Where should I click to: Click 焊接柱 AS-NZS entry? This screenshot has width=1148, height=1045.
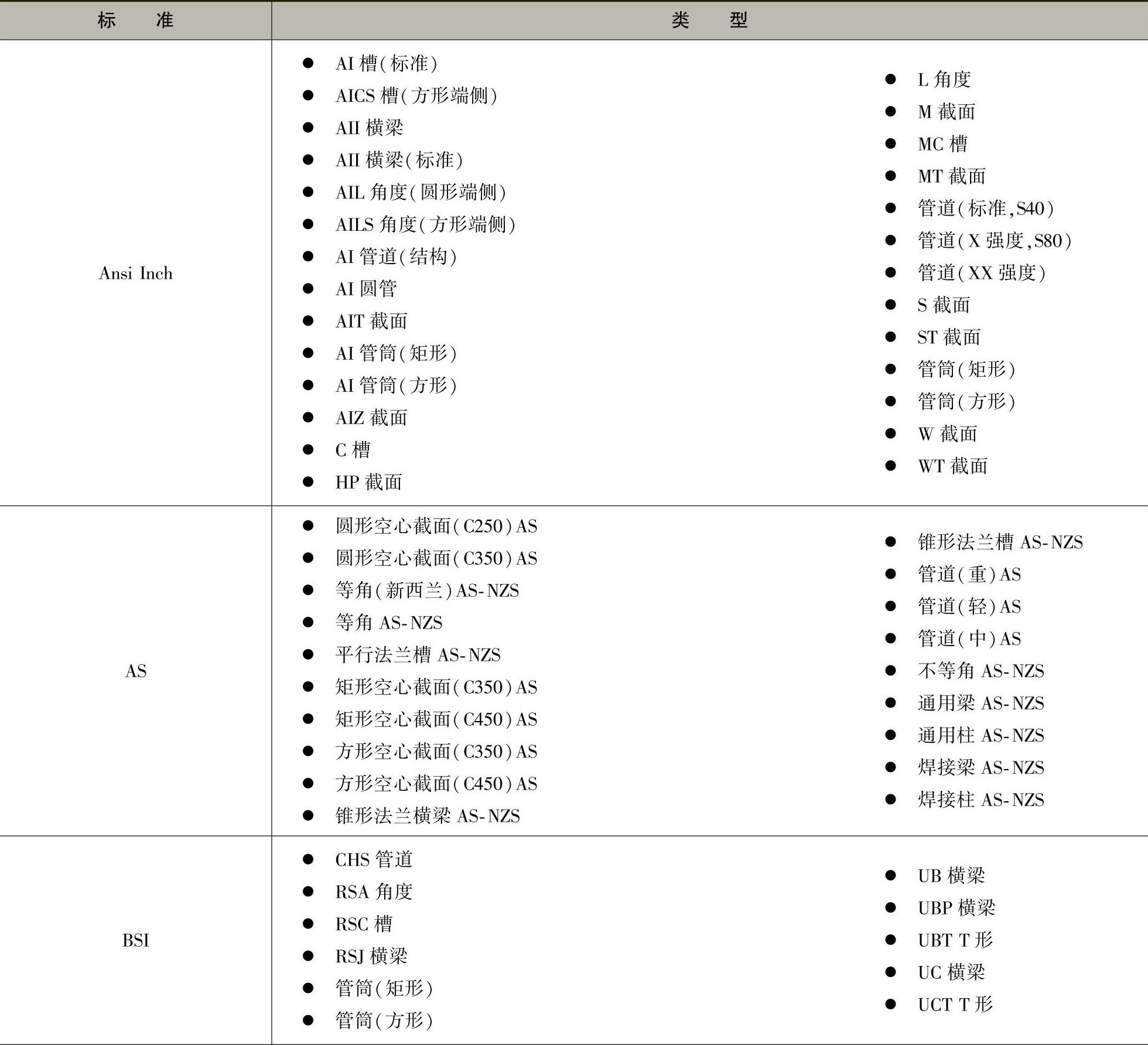[x=980, y=800]
